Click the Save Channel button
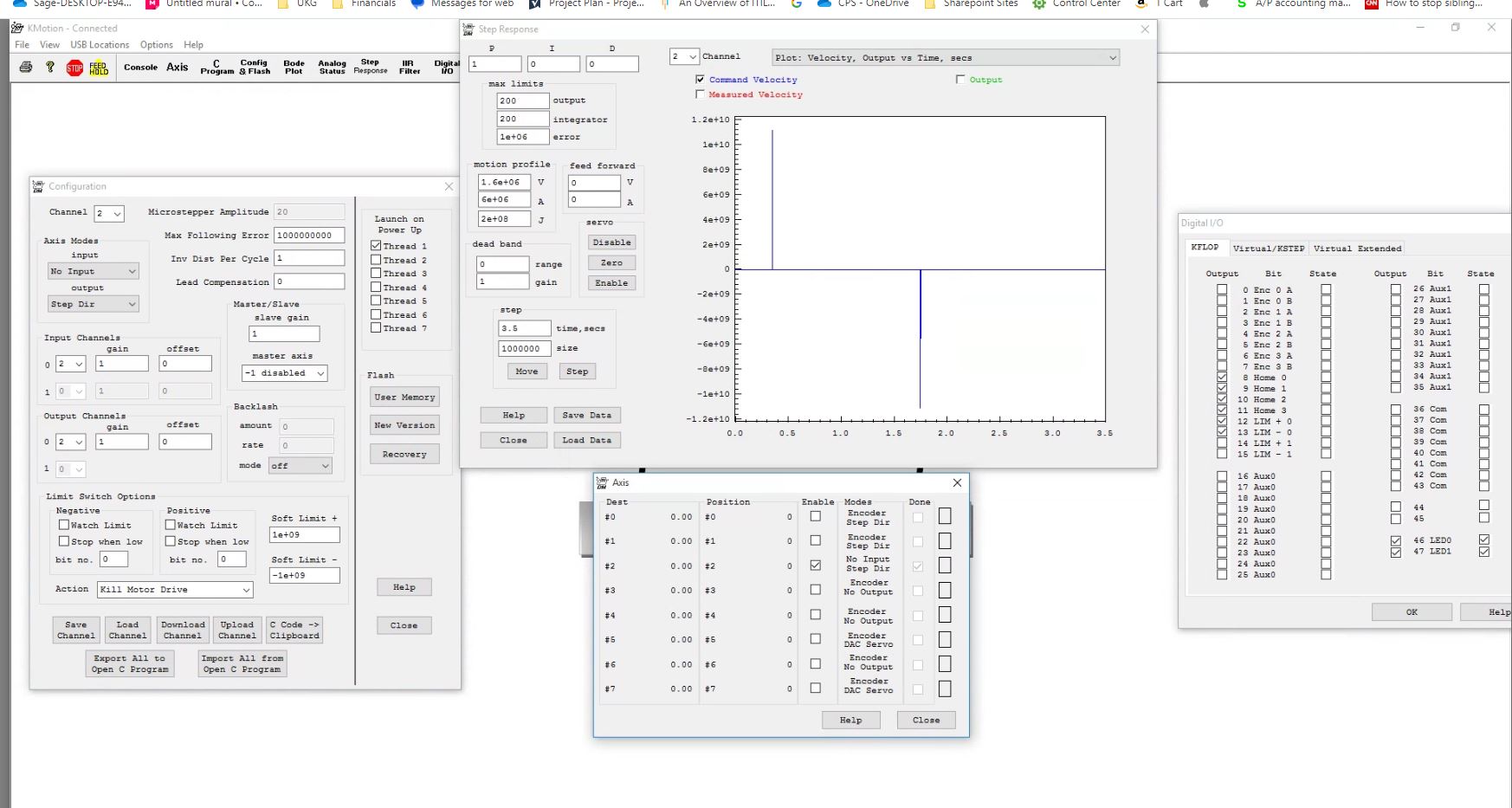1512x808 pixels. pos(76,630)
